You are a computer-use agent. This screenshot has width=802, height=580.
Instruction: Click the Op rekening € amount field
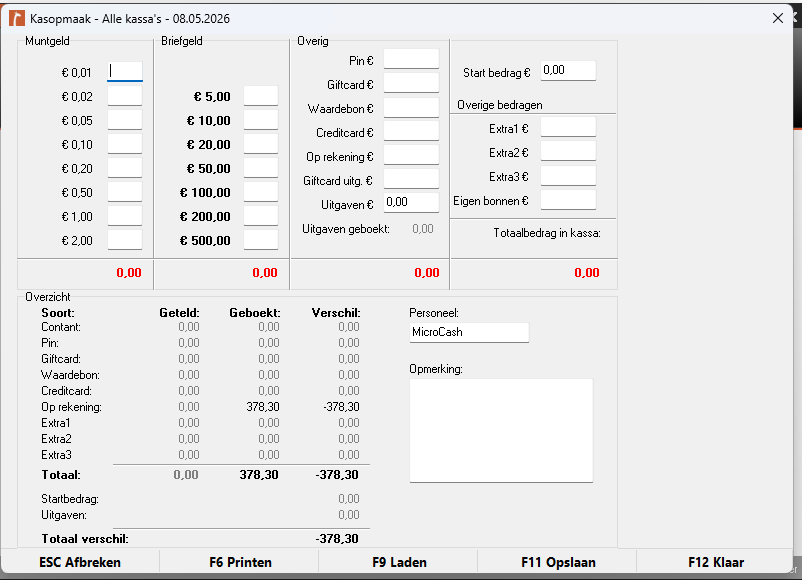pos(411,155)
